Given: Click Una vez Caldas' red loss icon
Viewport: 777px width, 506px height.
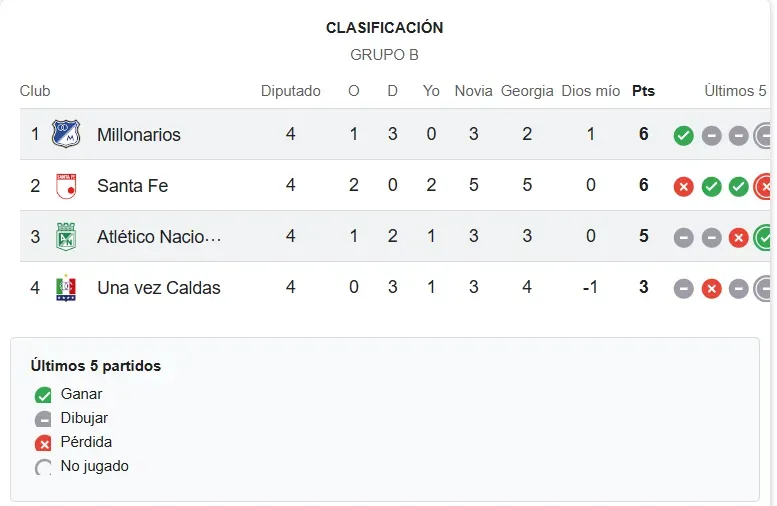Looking at the screenshot, I should tap(712, 289).
